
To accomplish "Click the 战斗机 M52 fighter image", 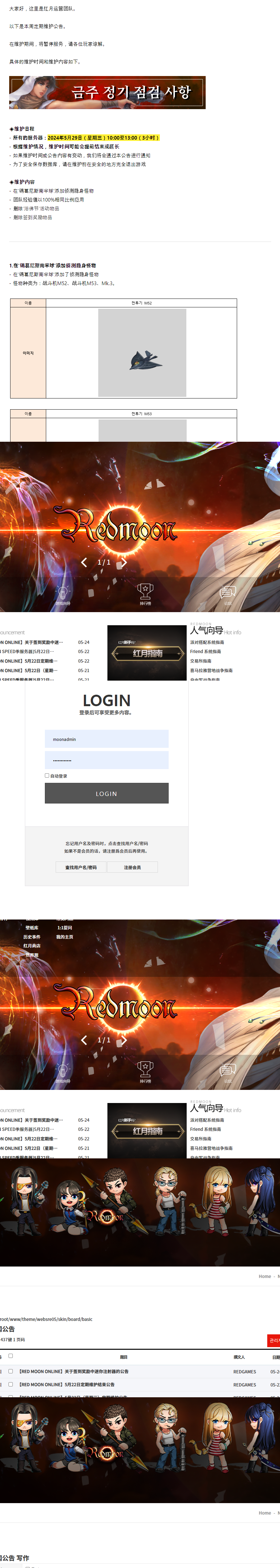I will pyautogui.click(x=142, y=353).
